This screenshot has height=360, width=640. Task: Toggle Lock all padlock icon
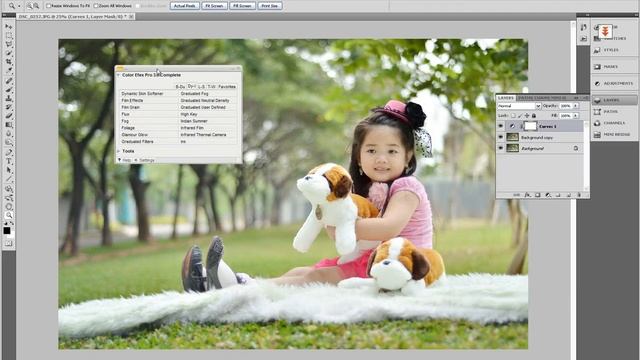pos(533,116)
